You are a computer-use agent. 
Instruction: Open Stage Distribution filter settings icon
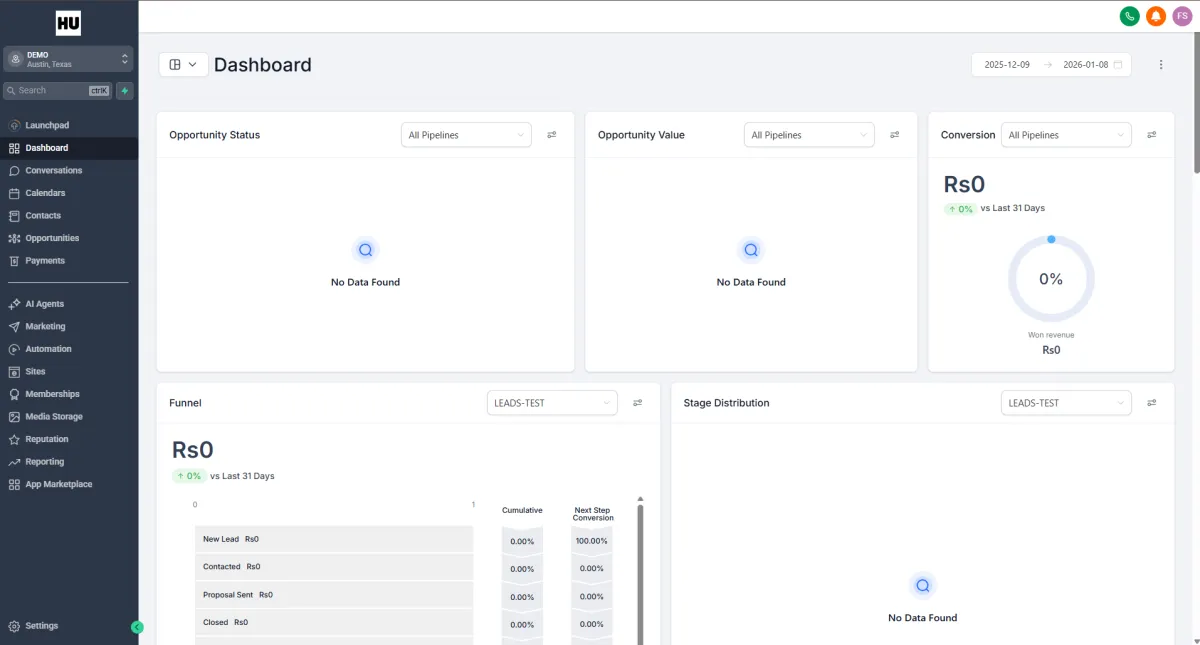coord(1152,403)
